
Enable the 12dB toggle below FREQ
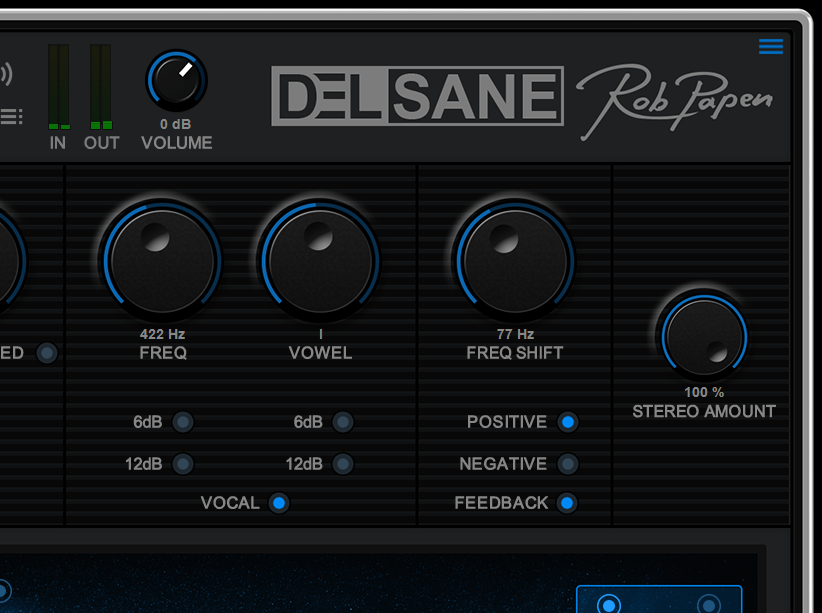click(183, 464)
